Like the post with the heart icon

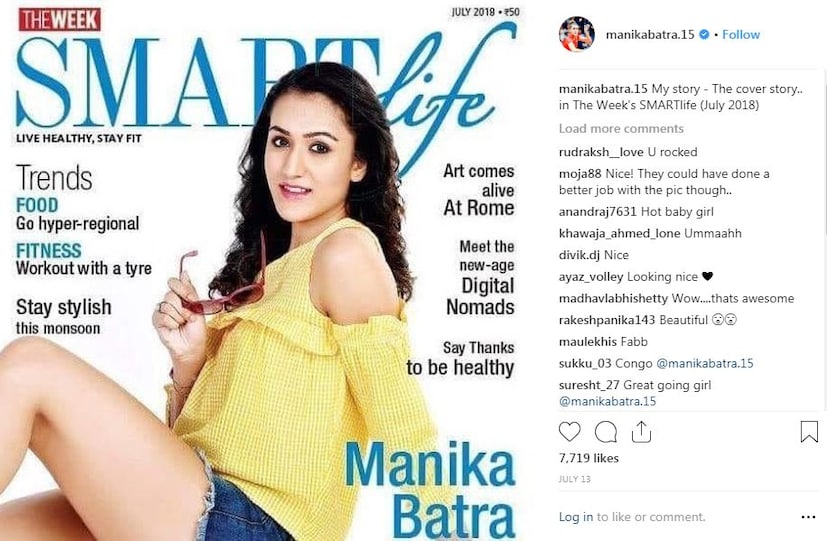(x=570, y=432)
